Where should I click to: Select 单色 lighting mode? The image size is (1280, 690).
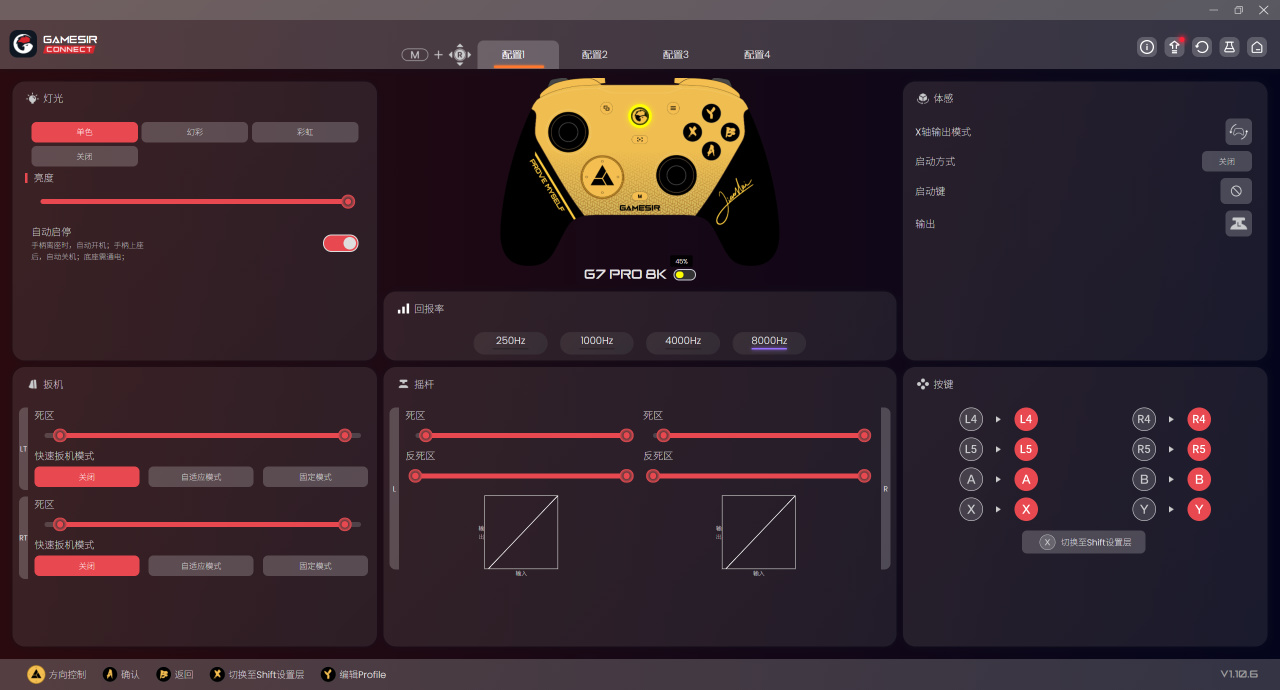pos(84,132)
